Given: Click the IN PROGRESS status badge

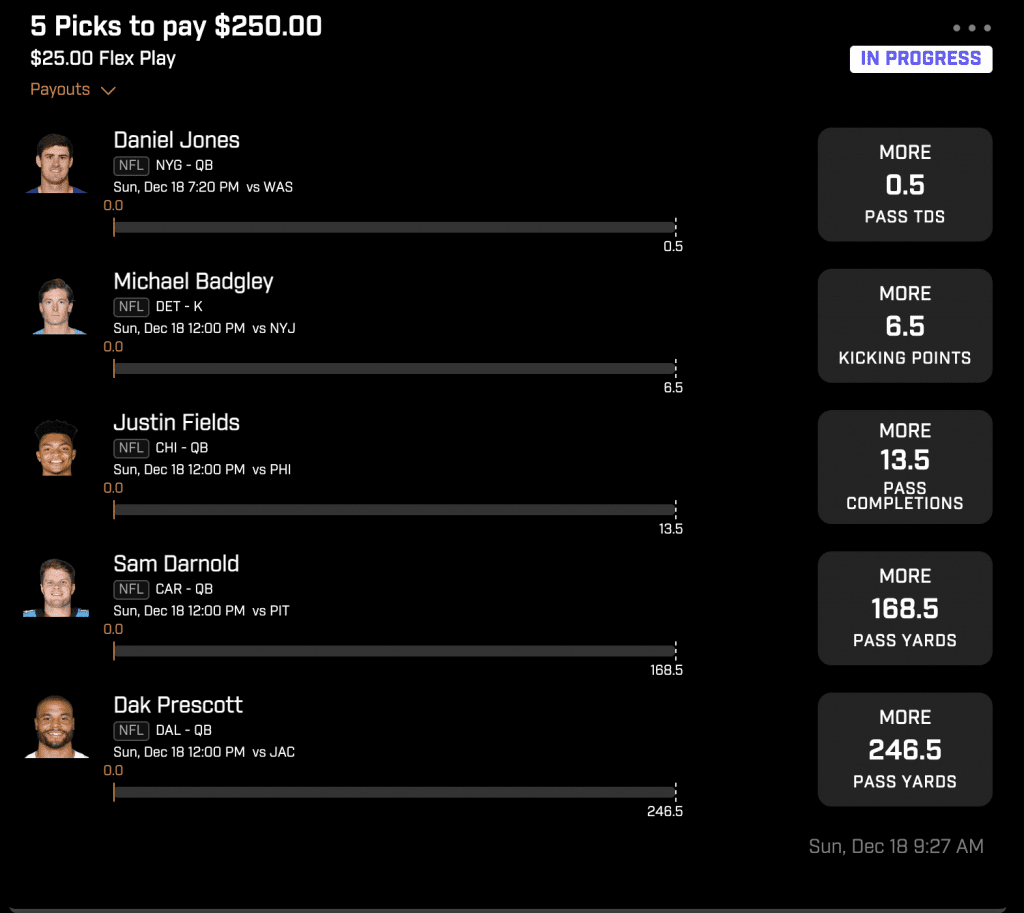Looking at the screenshot, I should pos(920,58).
